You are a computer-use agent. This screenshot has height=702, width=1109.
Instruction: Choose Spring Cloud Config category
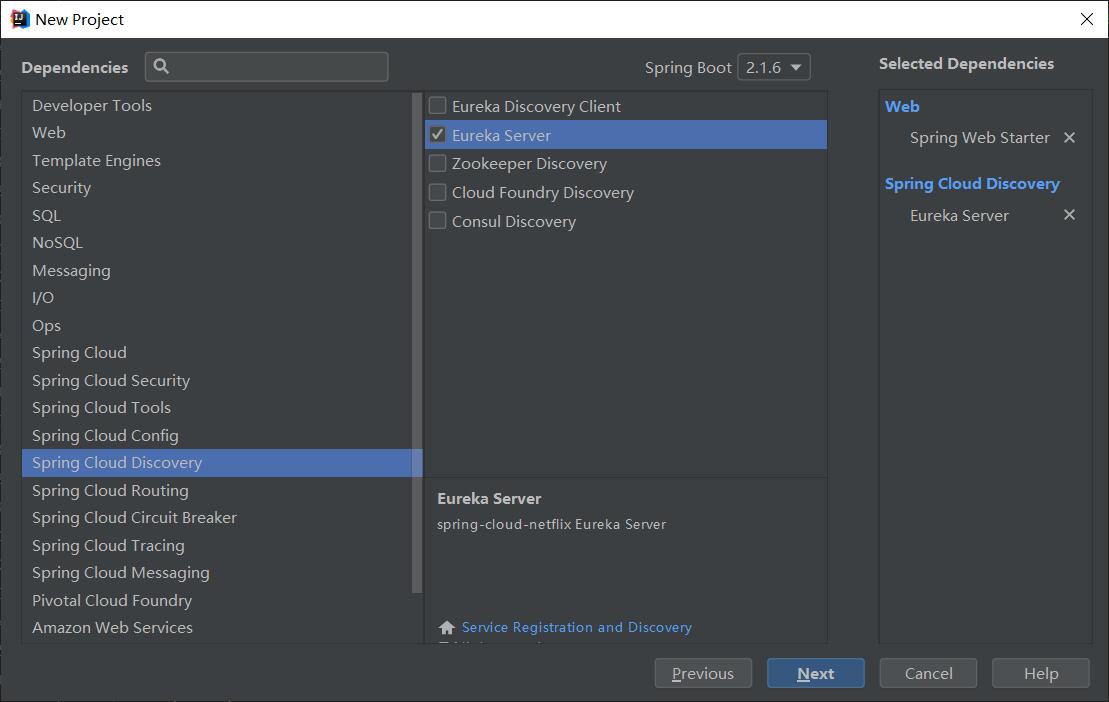coord(216,435)
